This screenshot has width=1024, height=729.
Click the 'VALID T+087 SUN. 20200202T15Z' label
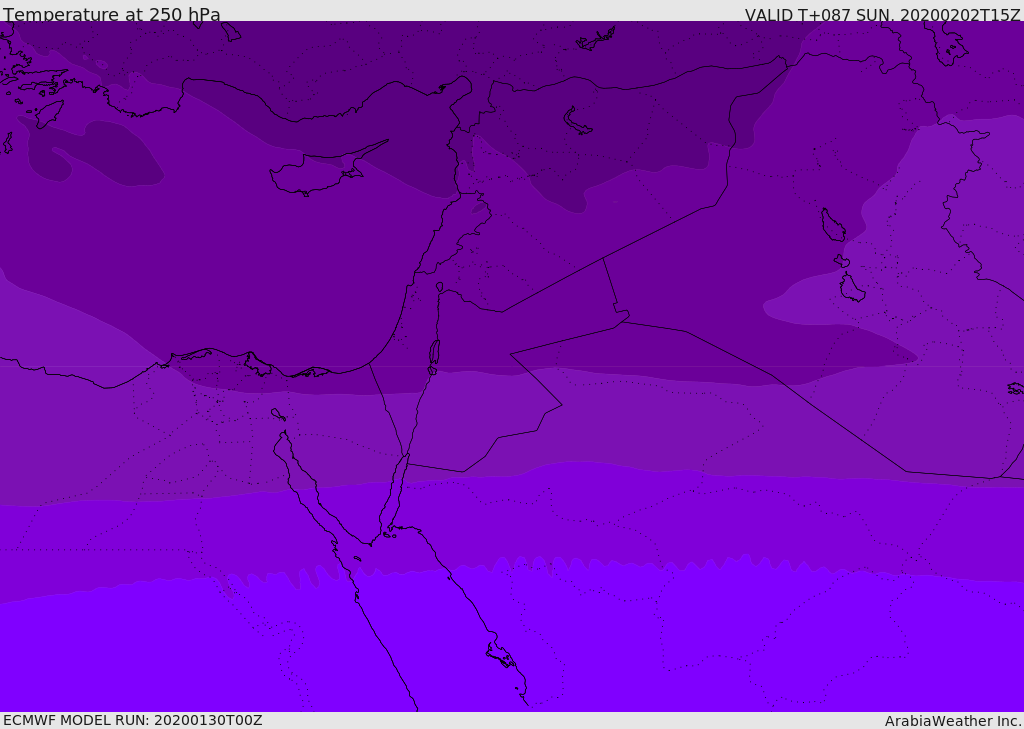coord(882,15)
